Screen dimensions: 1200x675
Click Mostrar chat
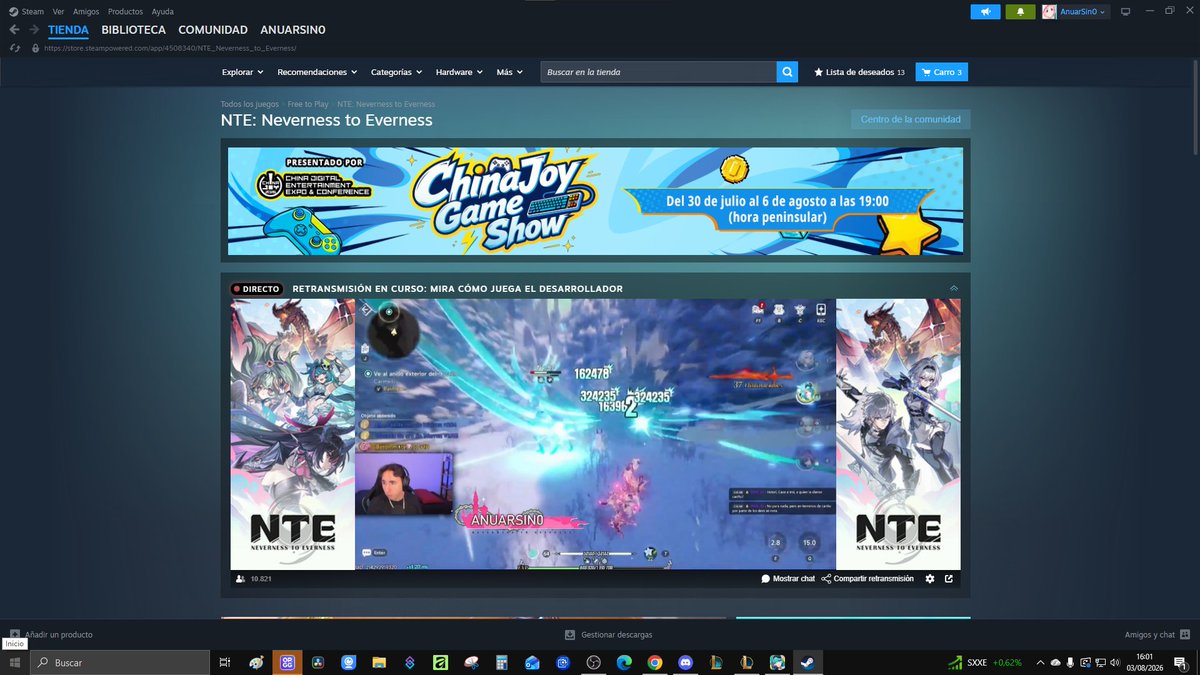point(788,579)
